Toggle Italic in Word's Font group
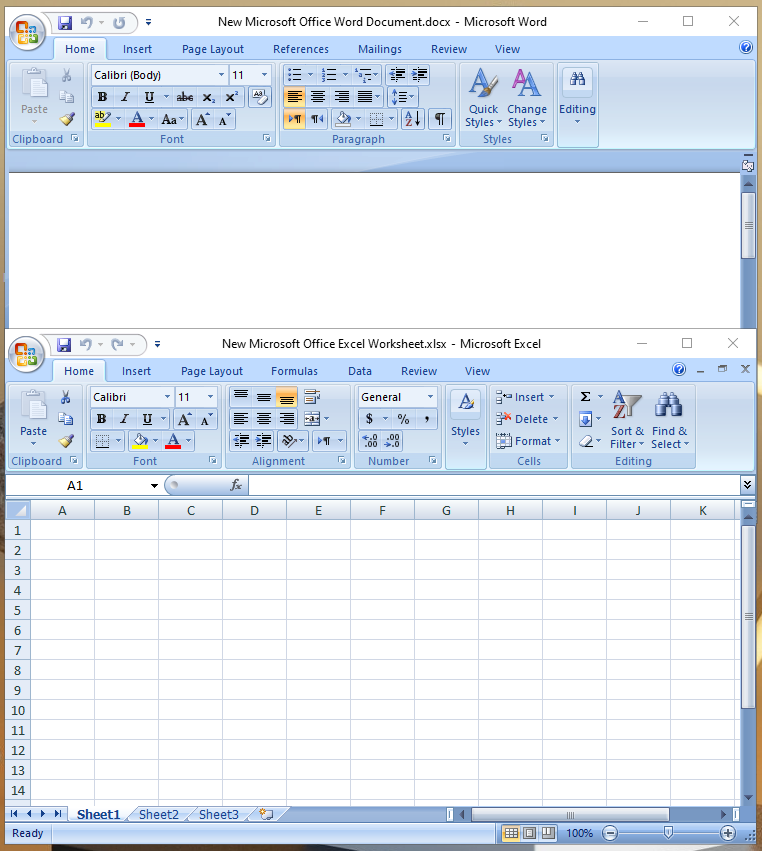The image size is (762, 851). 125,97
